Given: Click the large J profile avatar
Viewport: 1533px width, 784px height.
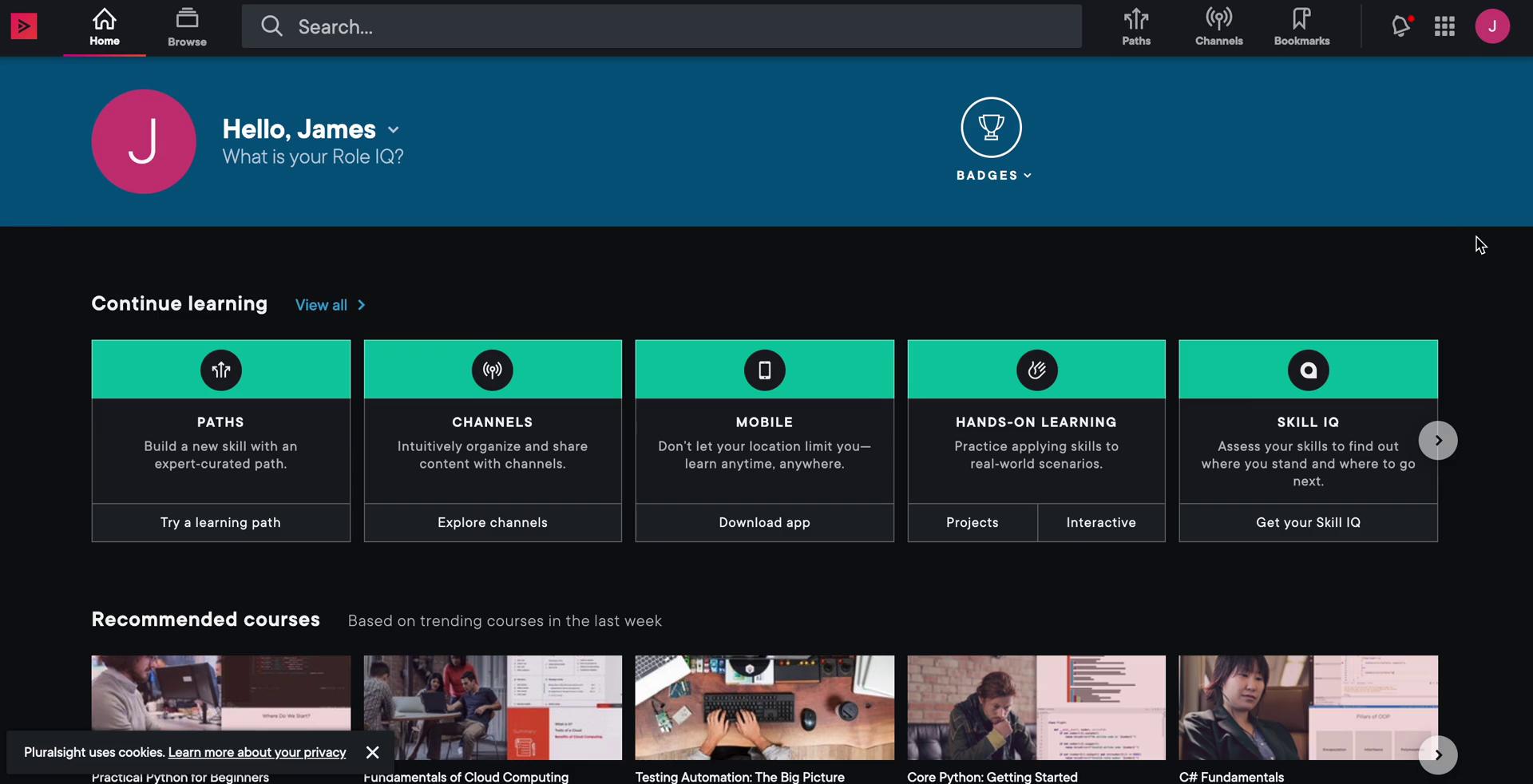Looking at the screenshot, I should coord(144,141).
